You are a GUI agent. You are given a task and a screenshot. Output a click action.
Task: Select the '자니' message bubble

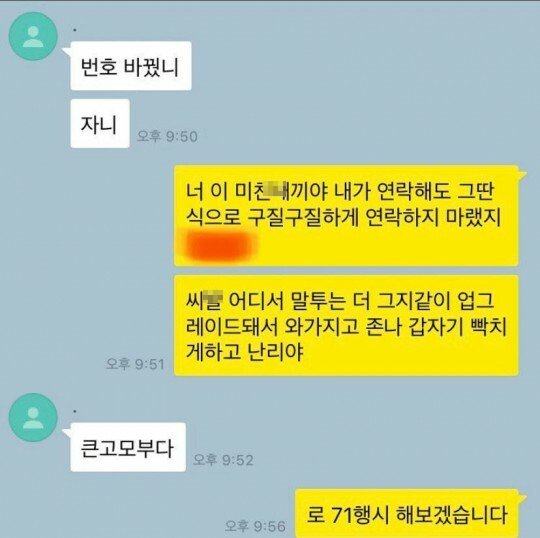[x=100, y=124]
